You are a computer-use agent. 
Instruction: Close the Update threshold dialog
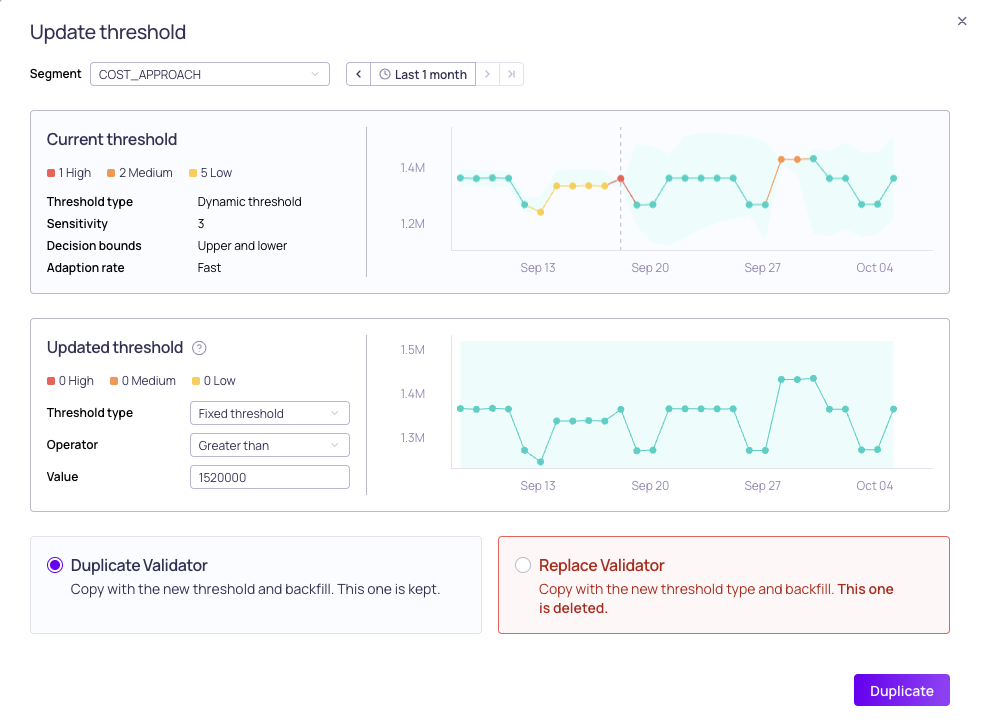962,21
